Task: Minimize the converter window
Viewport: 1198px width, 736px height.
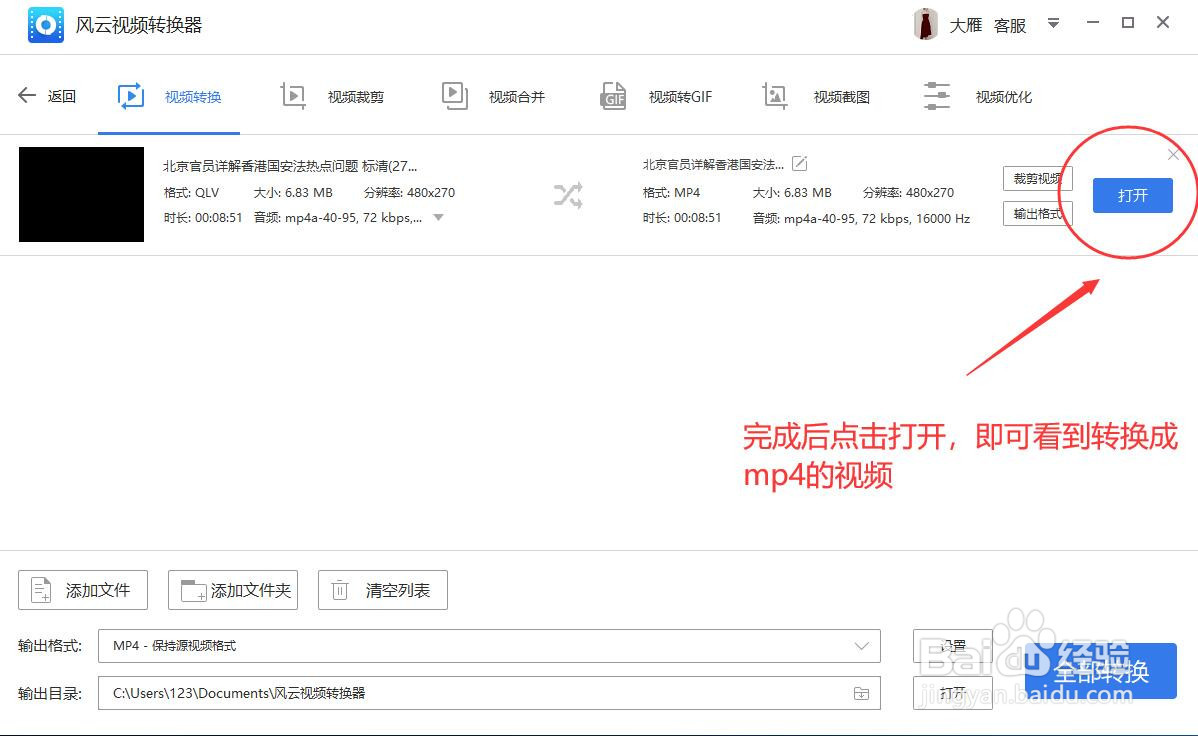Action: click(1093, 23)
